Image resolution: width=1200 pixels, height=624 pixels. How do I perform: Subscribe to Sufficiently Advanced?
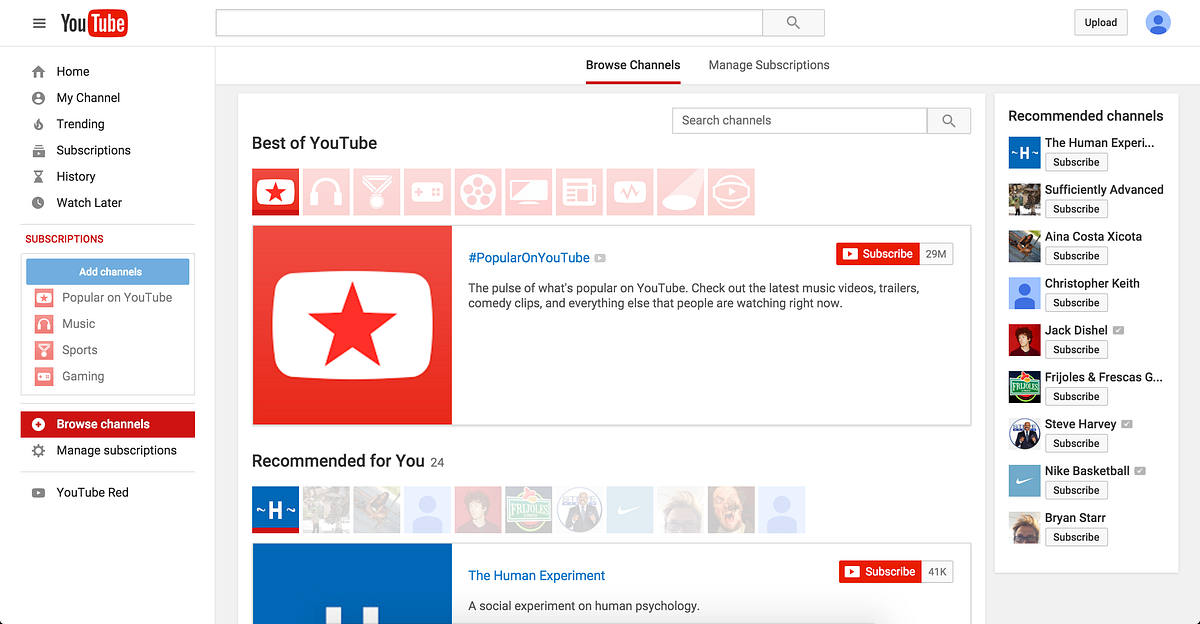pyautogui.click(x=1076, y=209)
